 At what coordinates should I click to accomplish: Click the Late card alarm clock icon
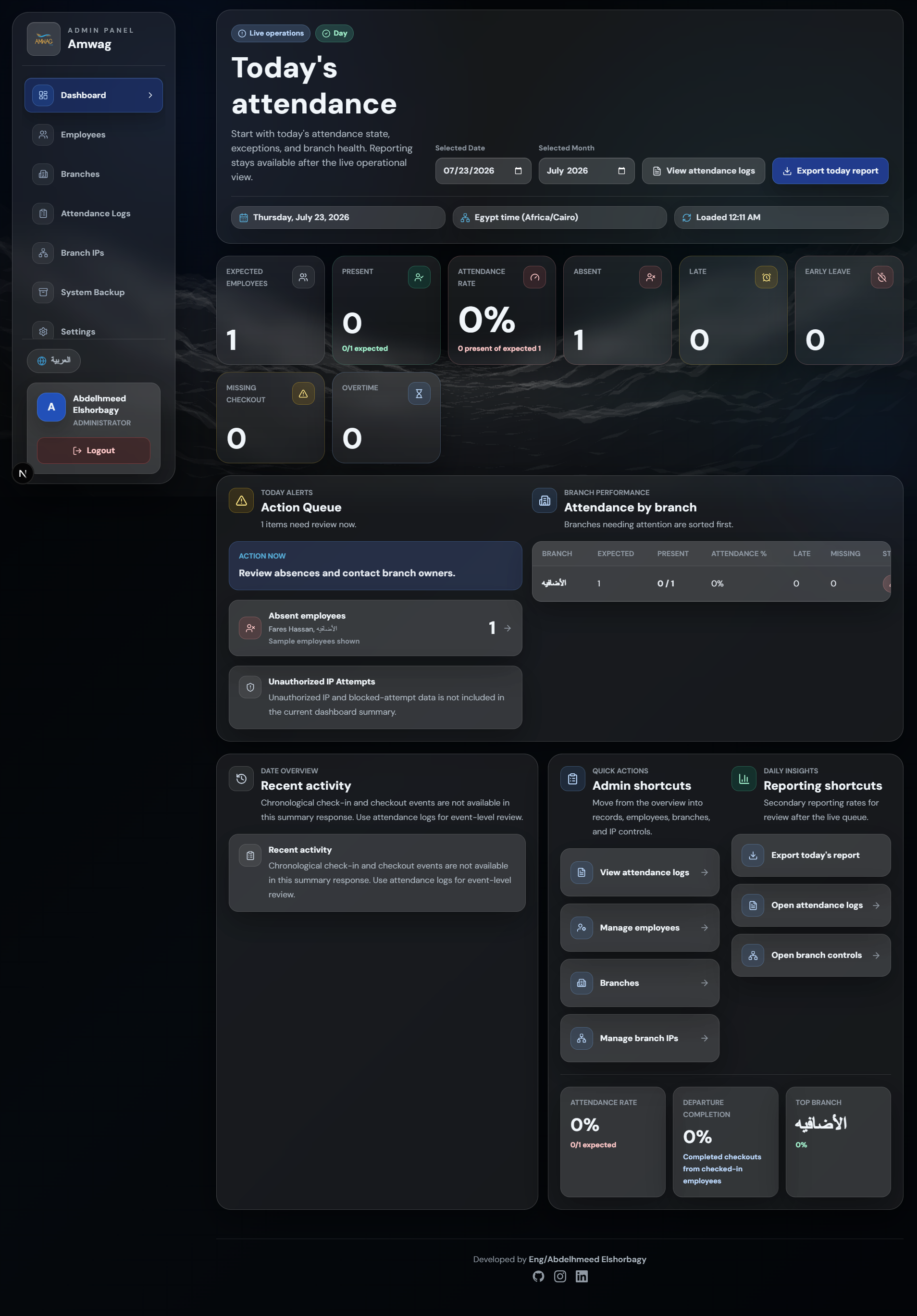click(766, 277)
